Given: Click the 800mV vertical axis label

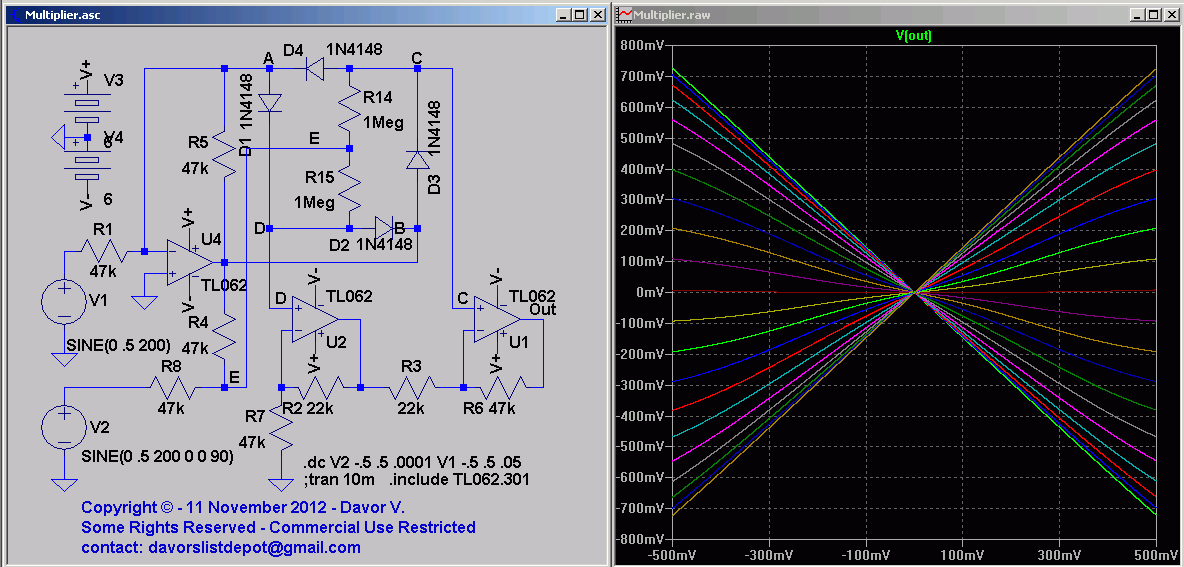Looking at the screenshot, I should (640, 45).
